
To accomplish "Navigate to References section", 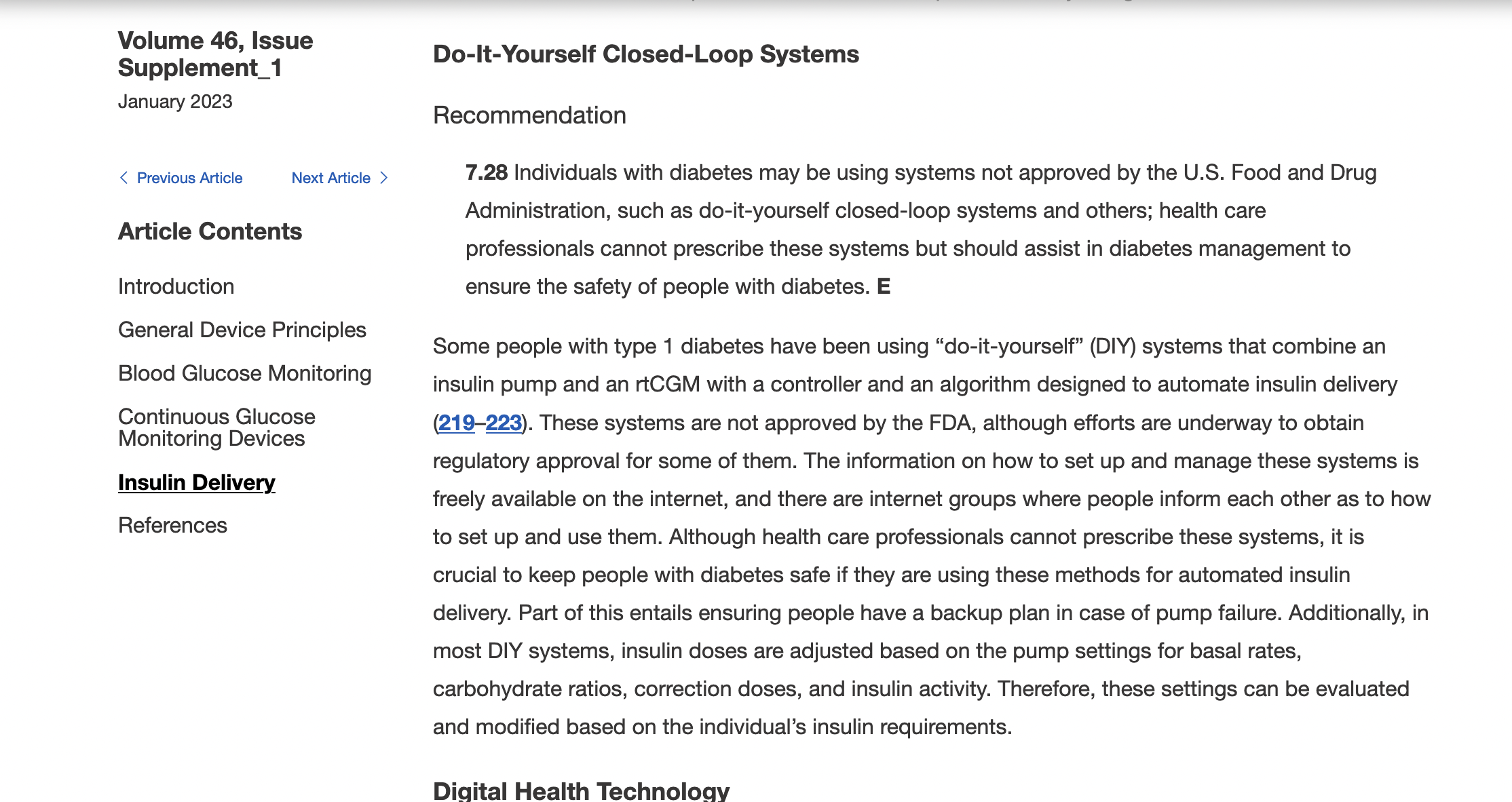I will click(x=170, y=525).
